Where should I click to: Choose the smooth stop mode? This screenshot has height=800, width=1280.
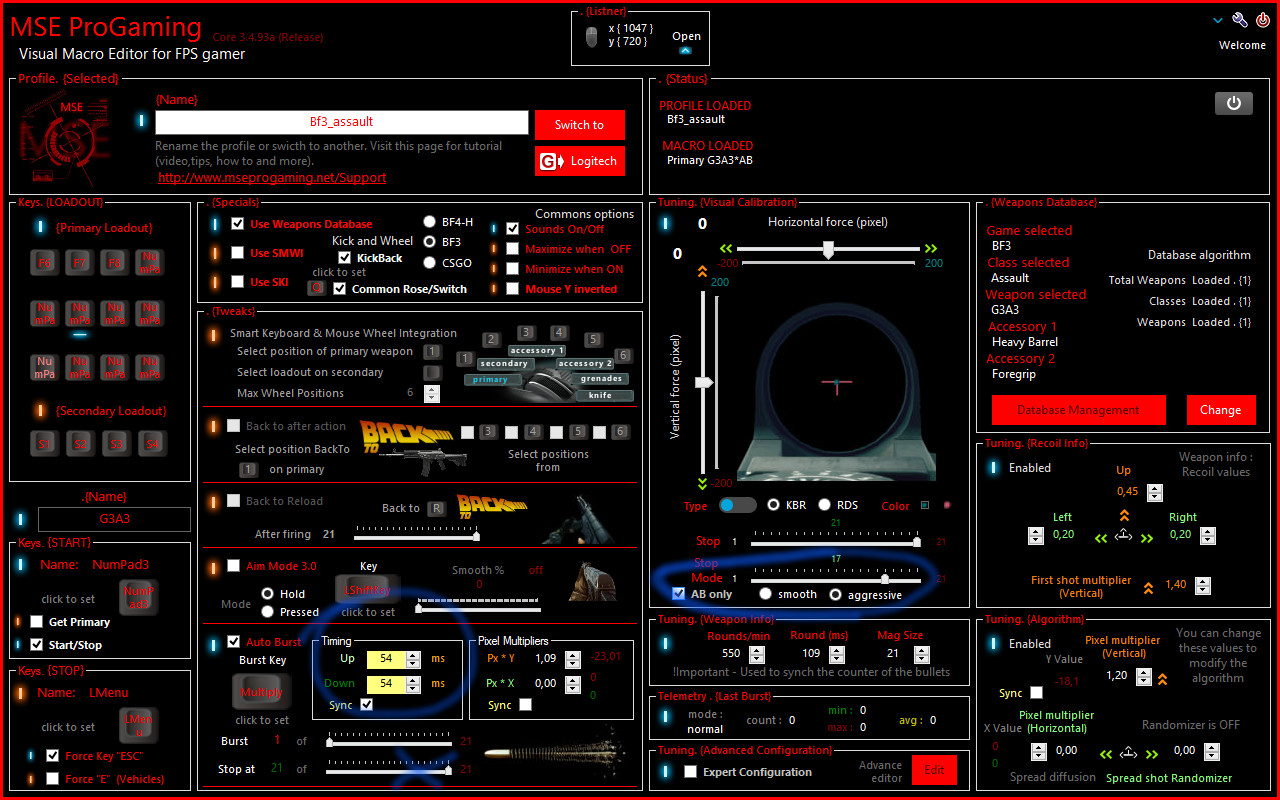click(765, 595)
